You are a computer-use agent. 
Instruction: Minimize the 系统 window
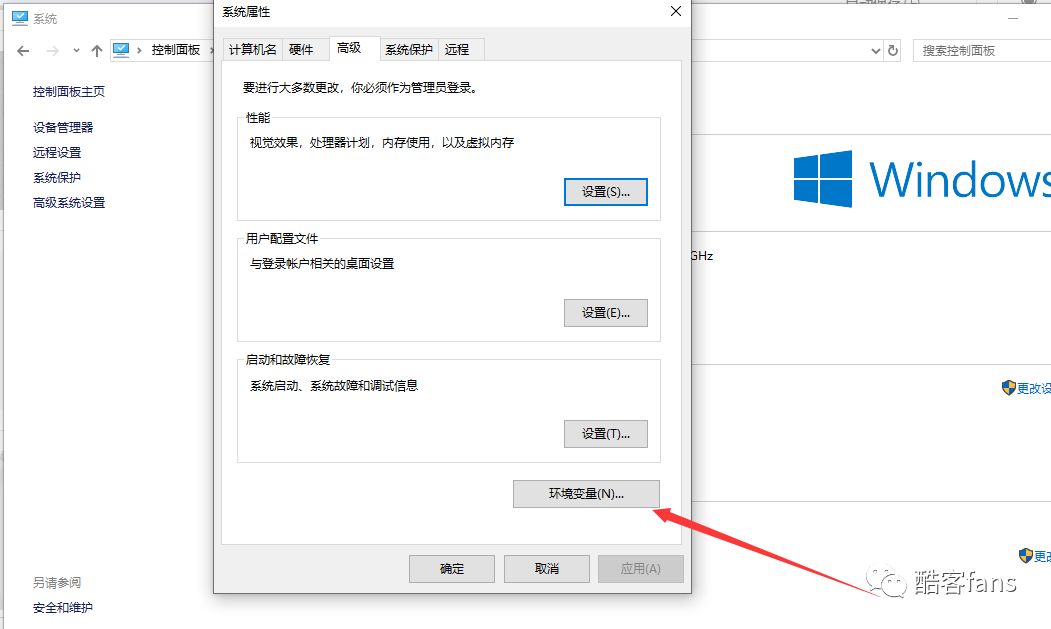tap(1013, 18)
